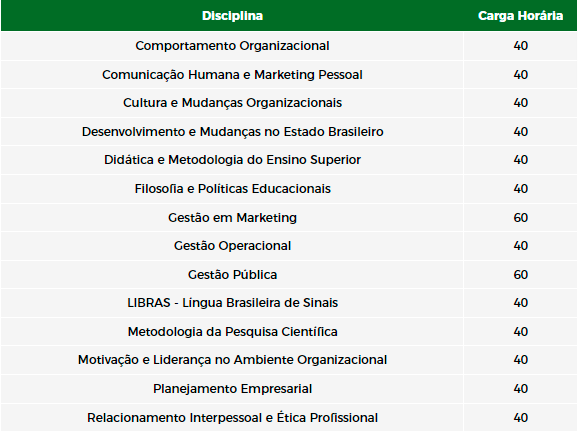Screen dimensions: 578x432
Task: Select Motivação e Liderança no Ambiente Organizacional
Action: pyautogui.click(x=232, y=360)
